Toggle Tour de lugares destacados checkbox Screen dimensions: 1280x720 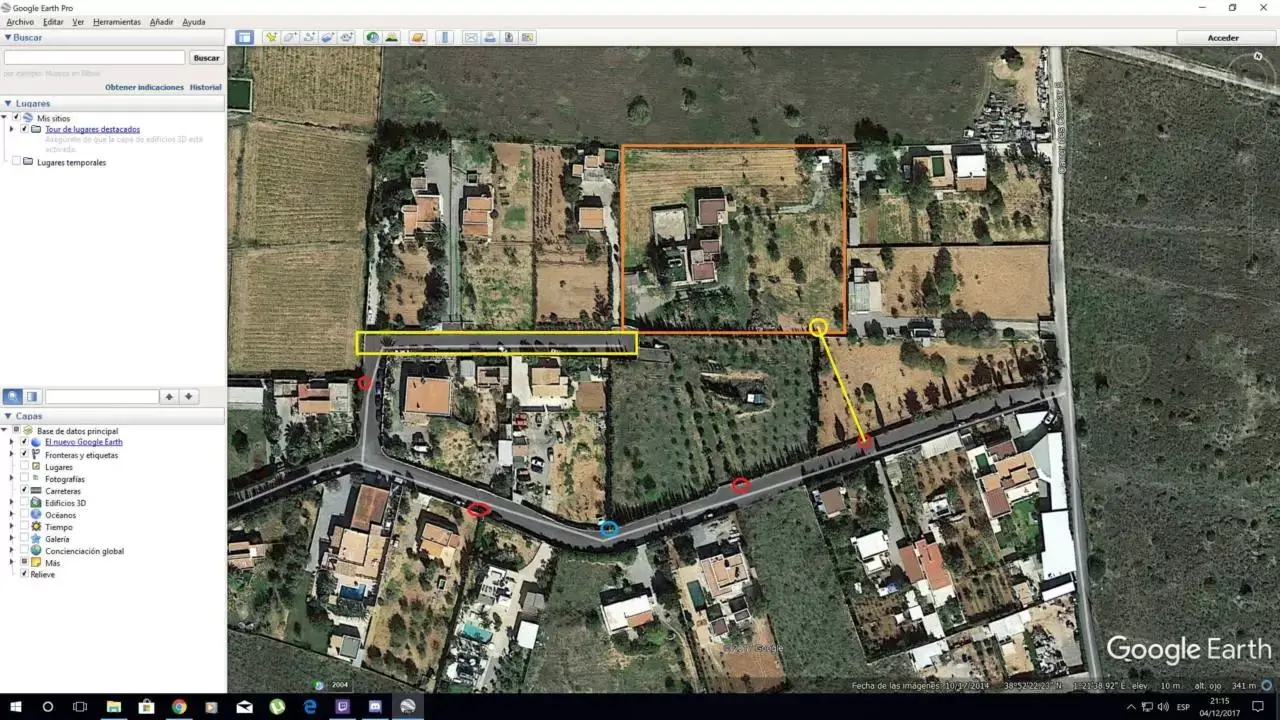pyautogui.click(x=25, y=129)
